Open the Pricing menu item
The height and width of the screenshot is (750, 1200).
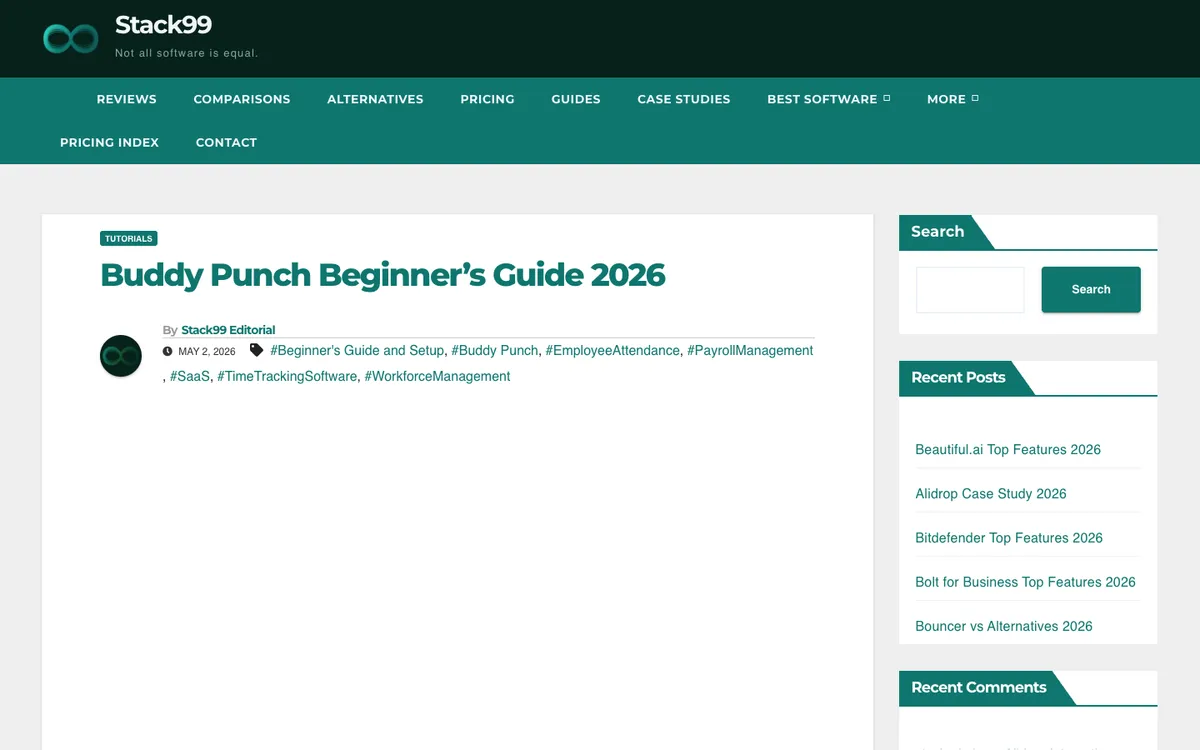pyautogui.click(x=487, y=99)
